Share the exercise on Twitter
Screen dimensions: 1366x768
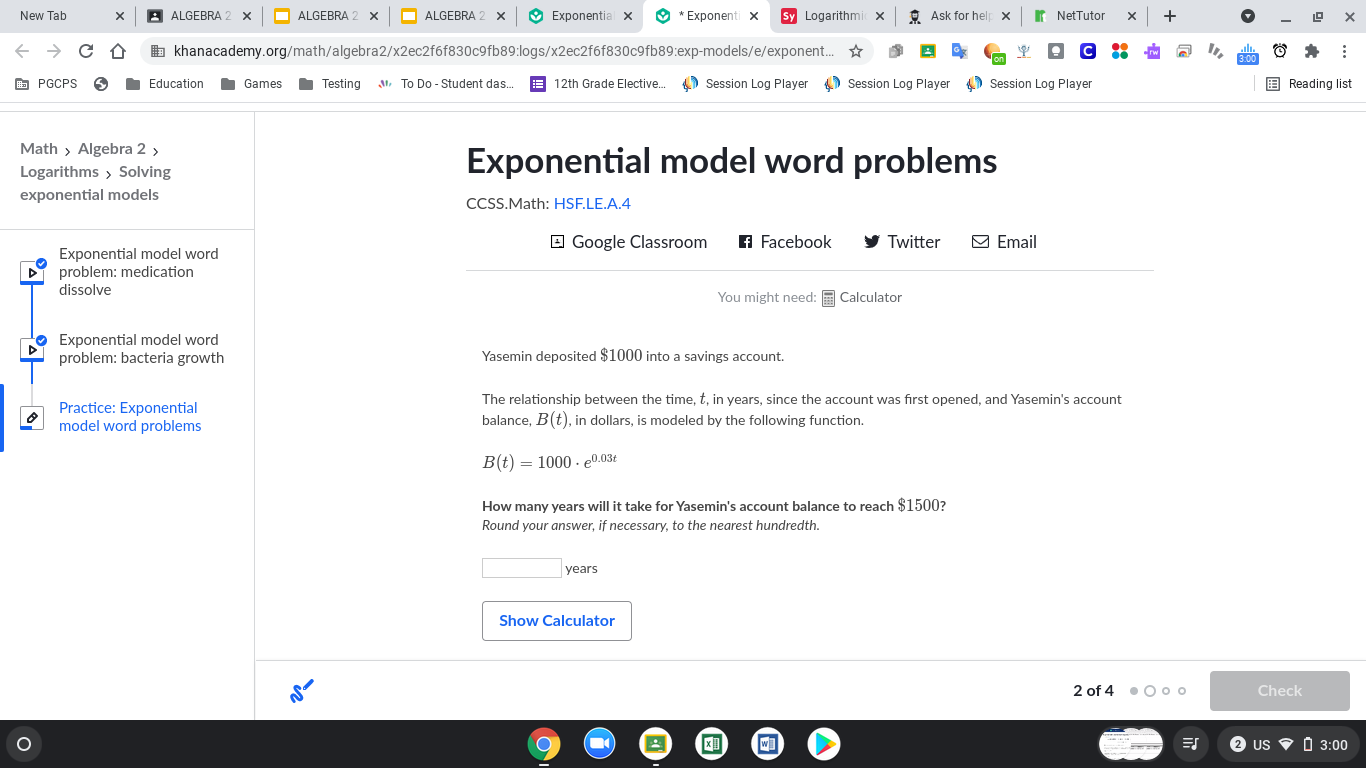point(901,242)
